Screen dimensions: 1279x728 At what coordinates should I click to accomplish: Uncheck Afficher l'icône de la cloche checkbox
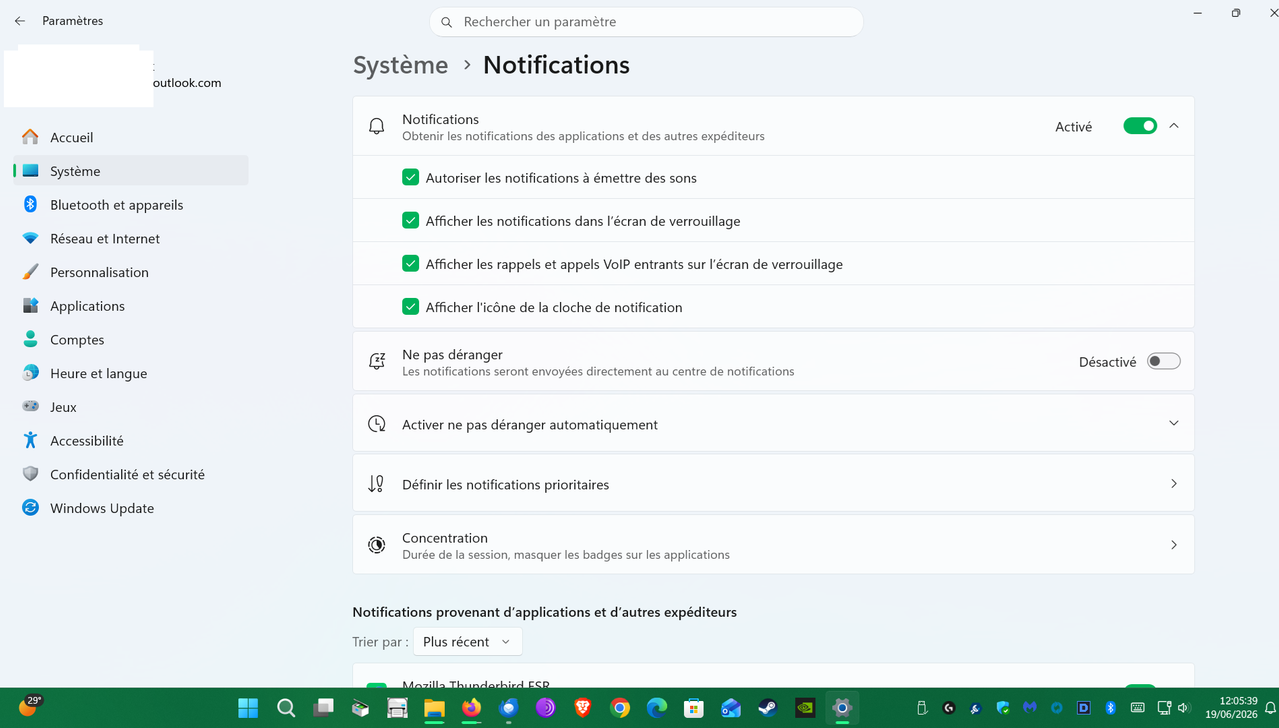(410, 307)
